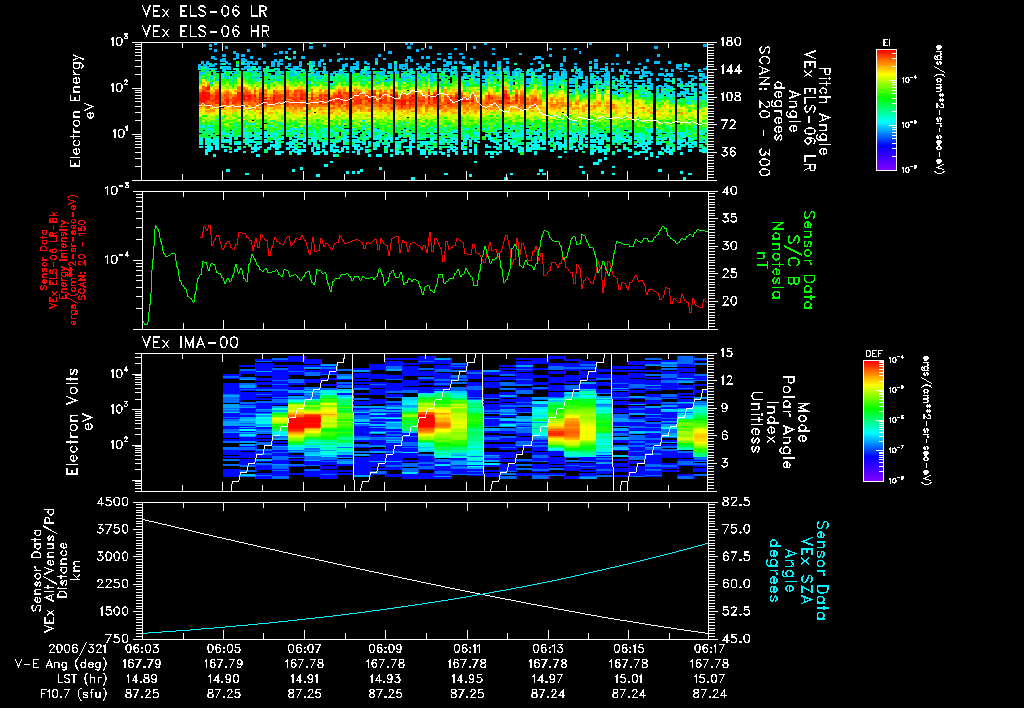Select LST value 14.90
The width and height of the screenshot is (1024, 708).
point(223,679)
